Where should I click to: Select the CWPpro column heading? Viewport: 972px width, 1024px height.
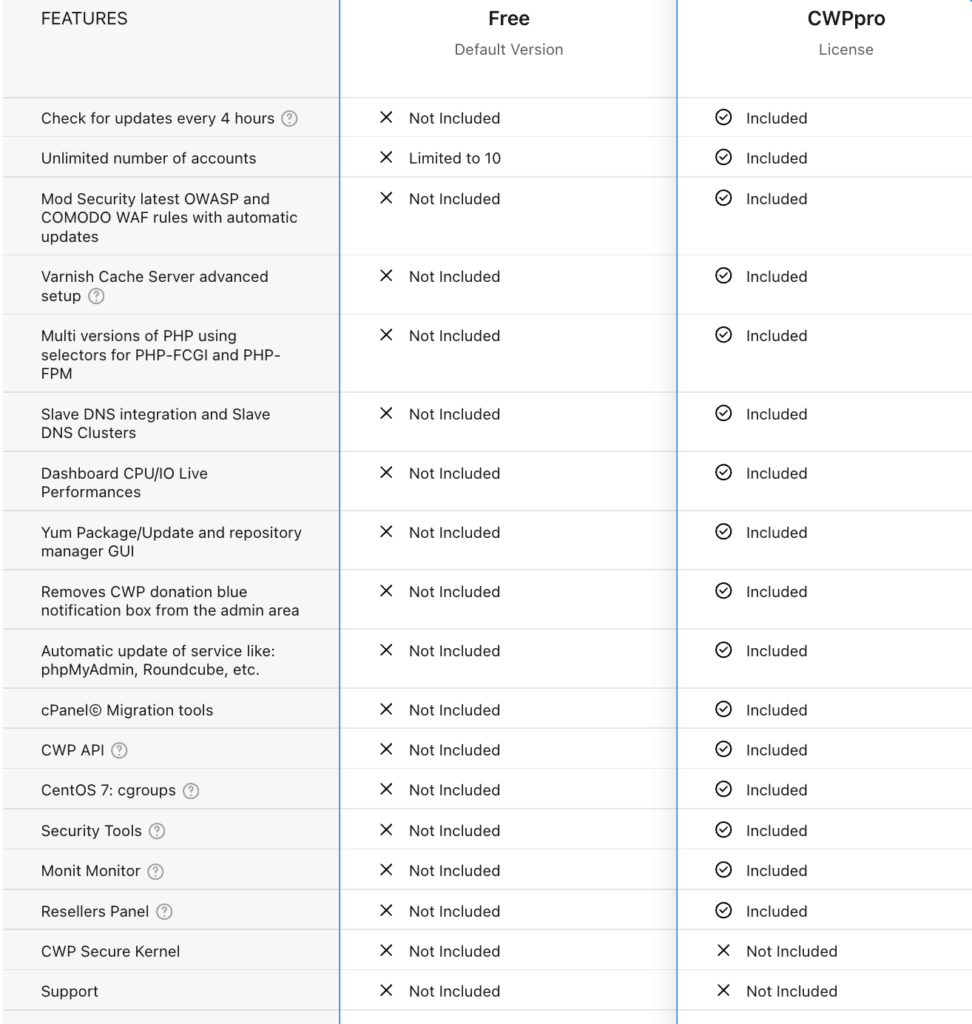[x=846, y=19]
